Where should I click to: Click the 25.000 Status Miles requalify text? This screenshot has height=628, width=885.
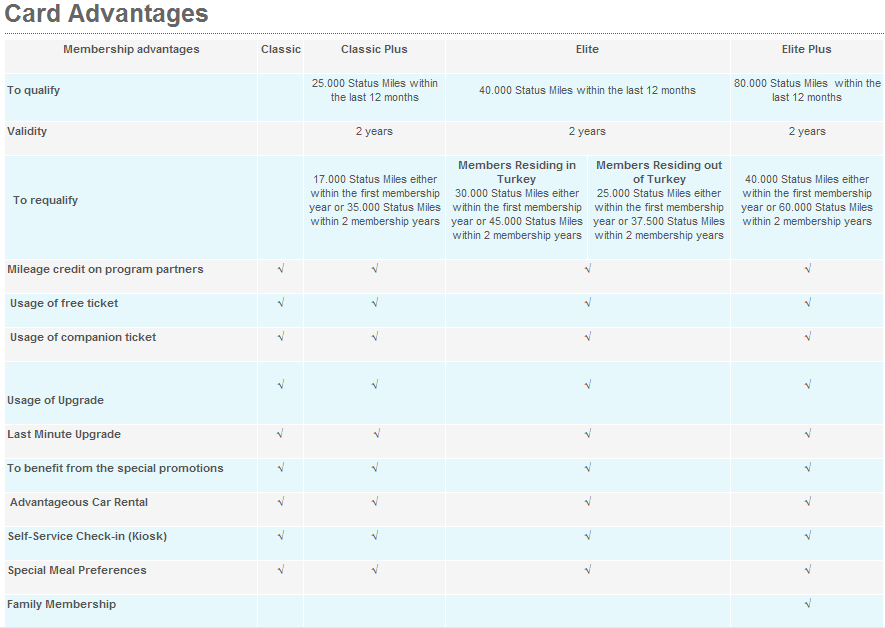(659, 214)
